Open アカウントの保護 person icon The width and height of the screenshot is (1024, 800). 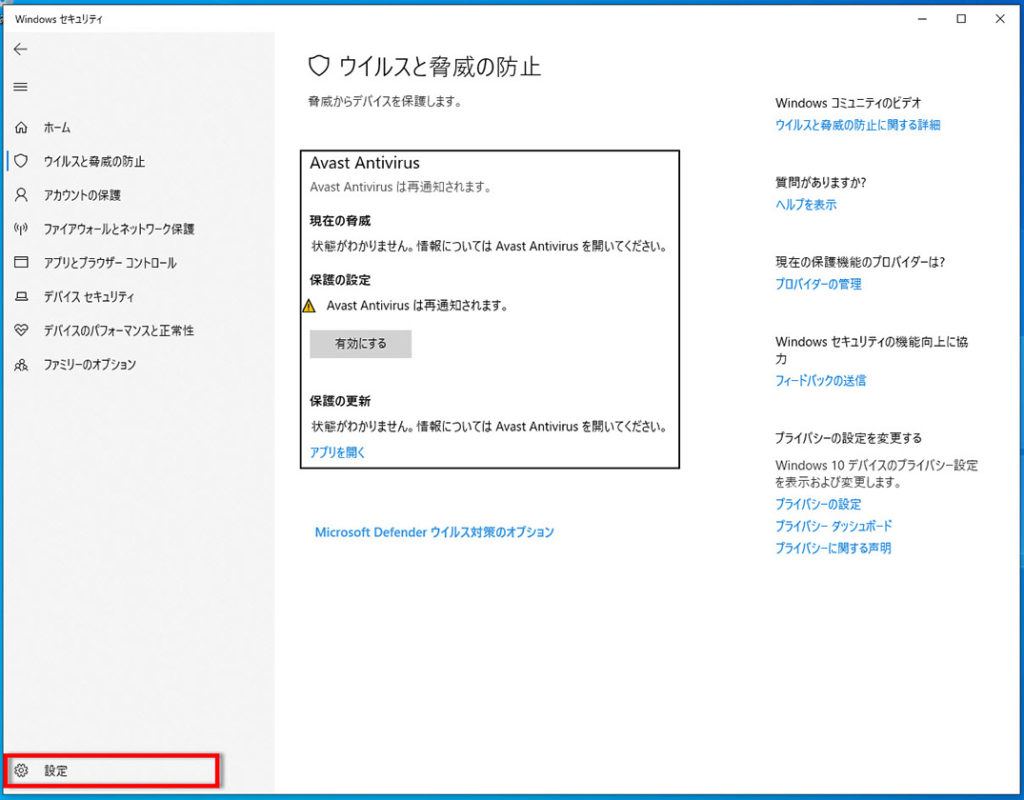tap(21, 195)
